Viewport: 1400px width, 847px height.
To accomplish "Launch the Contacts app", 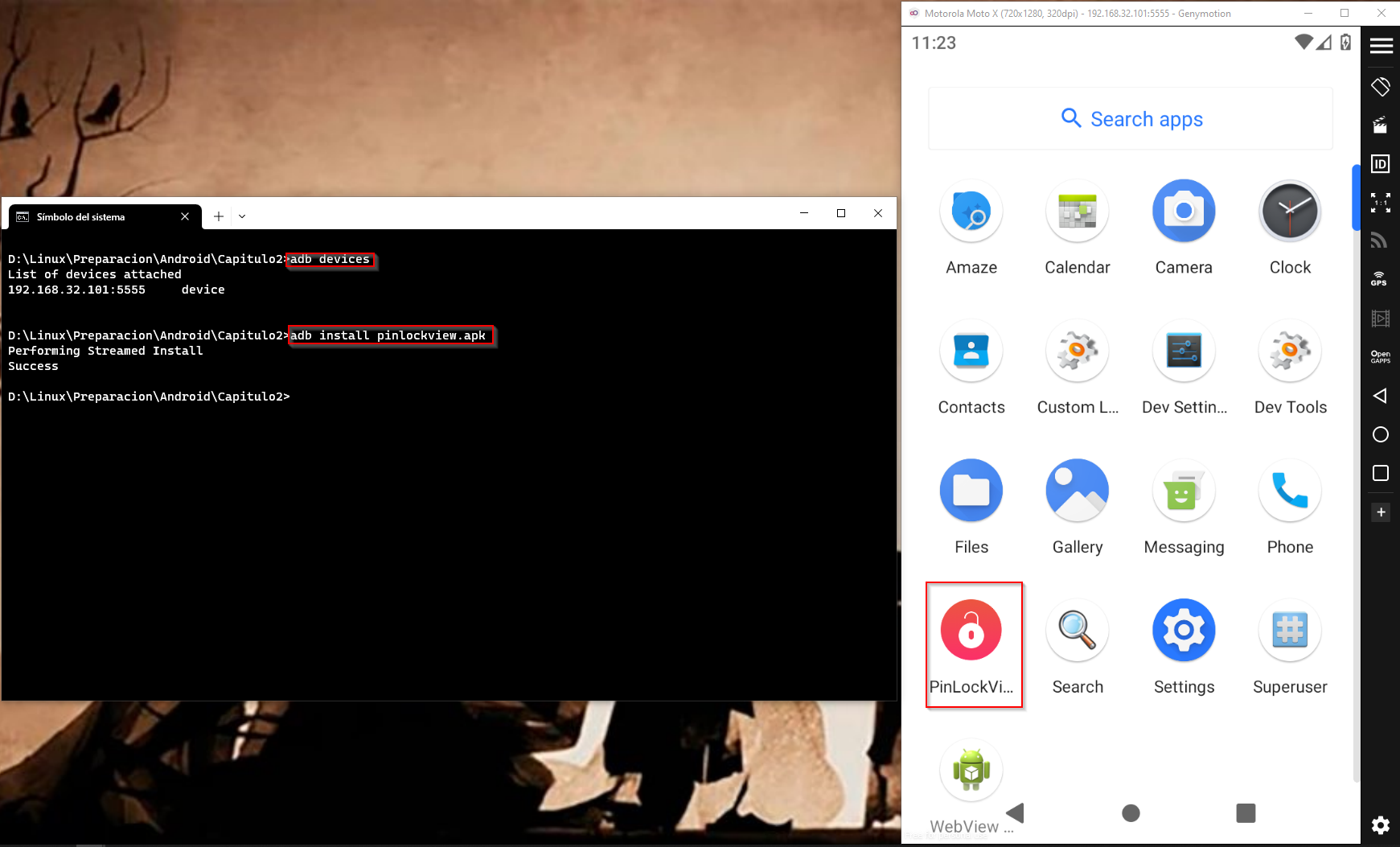I will tap(971, 352).
